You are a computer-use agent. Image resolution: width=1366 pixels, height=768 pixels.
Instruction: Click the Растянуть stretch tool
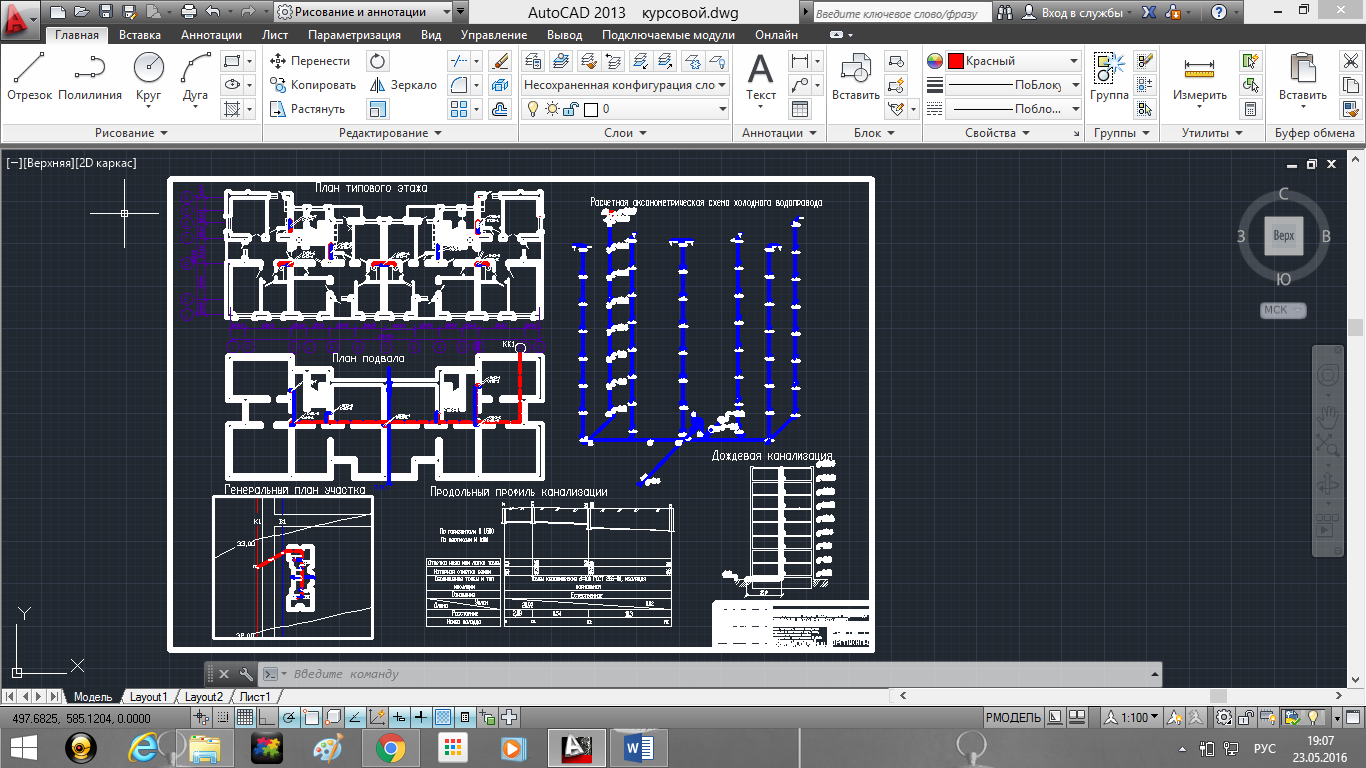click(307, 109)
